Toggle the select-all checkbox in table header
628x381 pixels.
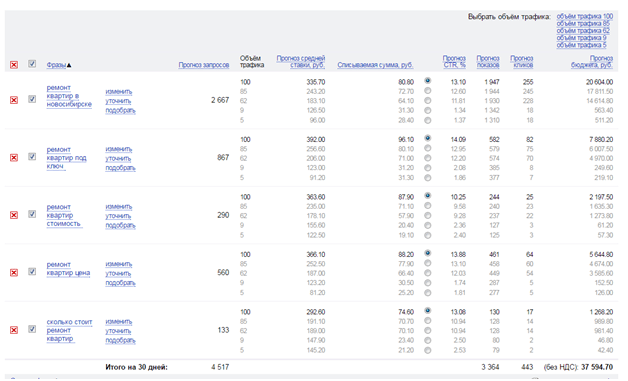click(x=32, y=64)
